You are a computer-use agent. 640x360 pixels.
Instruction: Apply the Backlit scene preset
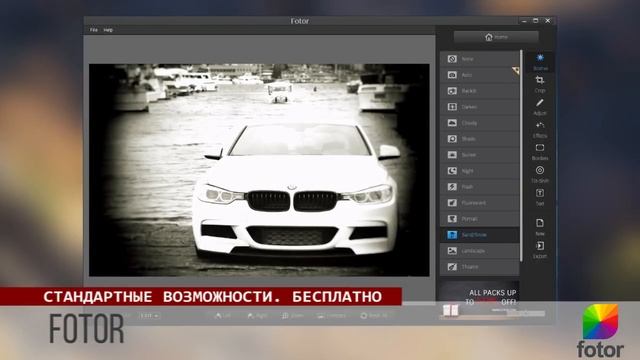(x=480, y=91)
